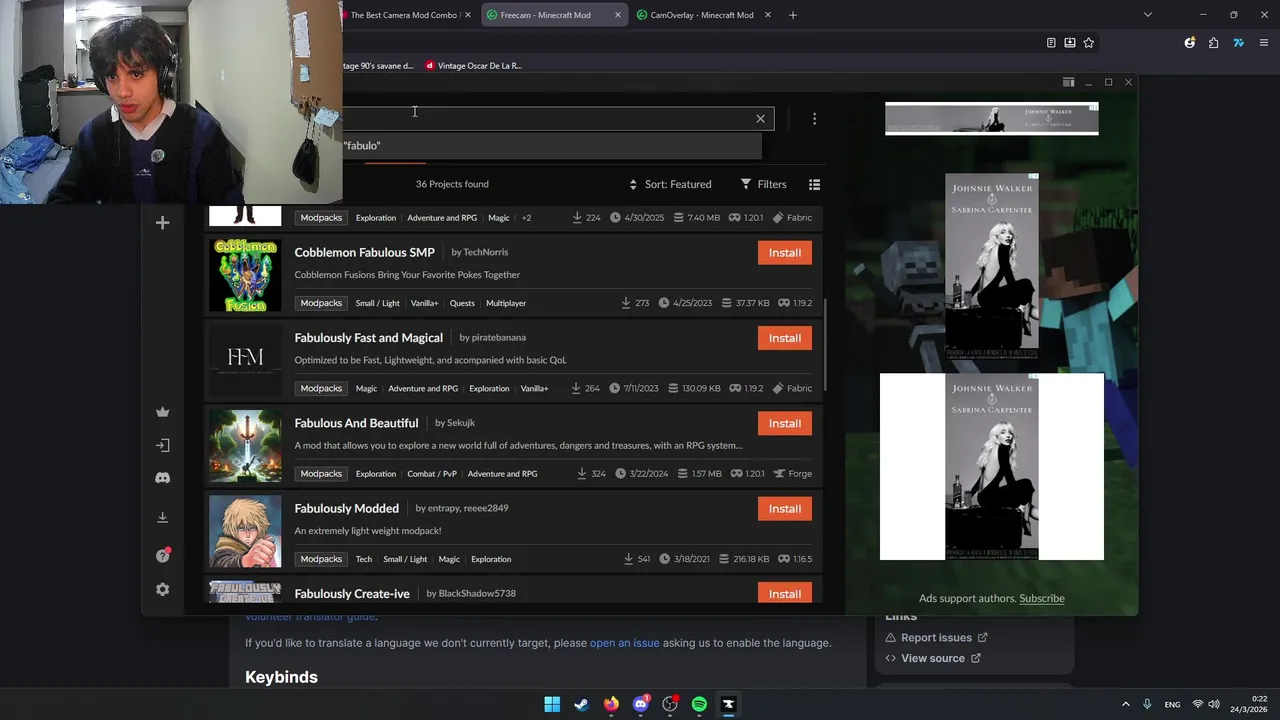
Task: Install Fabulously Modded modpack
Action: [784, 509]
